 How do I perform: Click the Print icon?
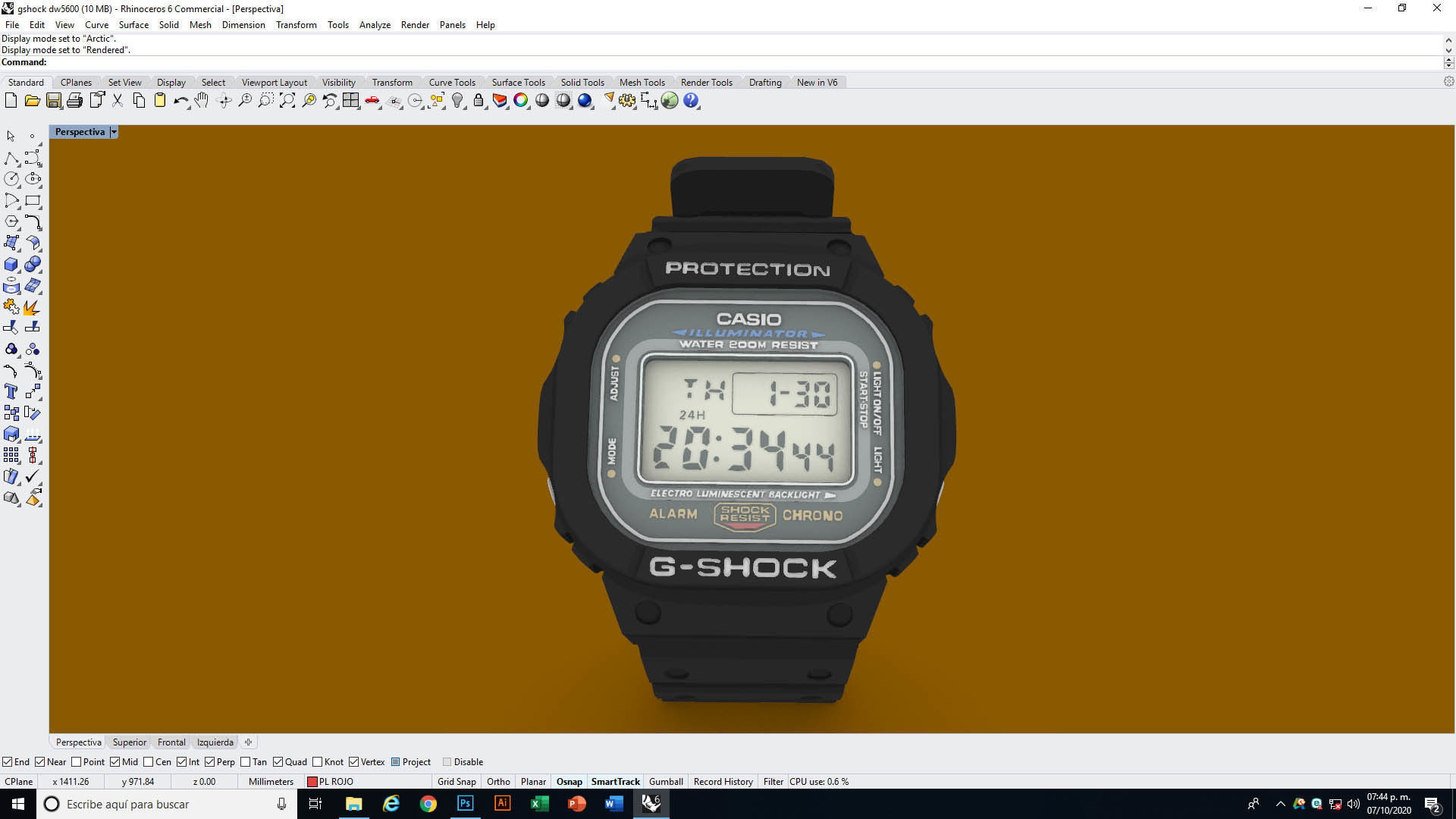point(74,100)
